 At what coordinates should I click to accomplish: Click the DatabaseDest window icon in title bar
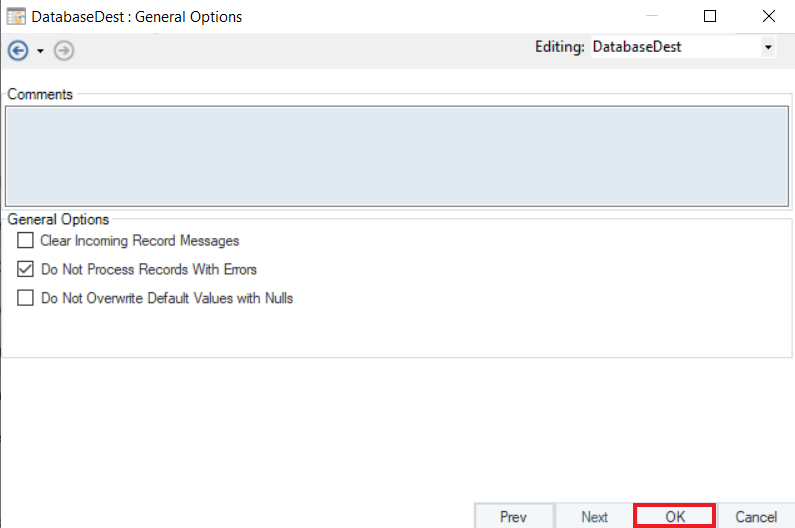pyautogui.click(x=16, y=16)
